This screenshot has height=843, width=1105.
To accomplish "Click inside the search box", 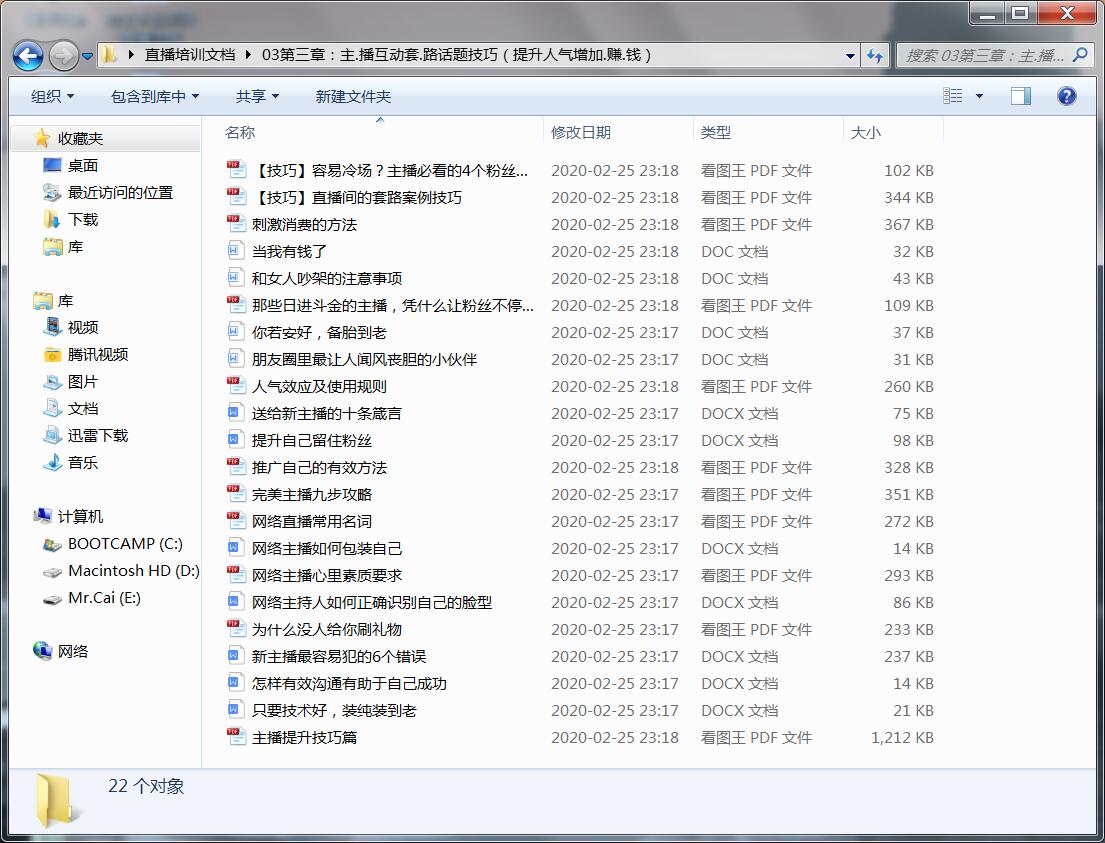I will pos(985,57).
